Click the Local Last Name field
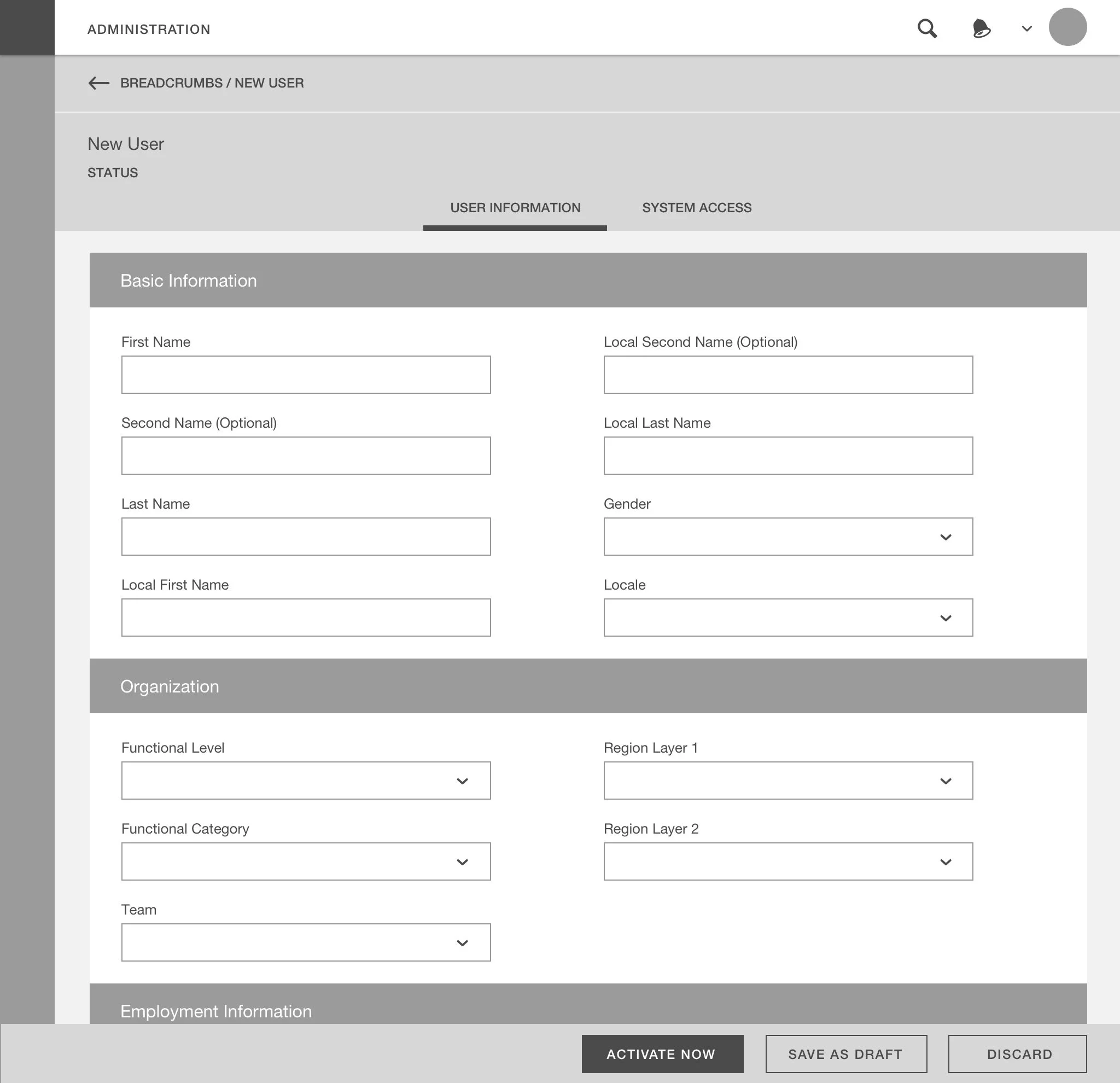Viewport: 1120px width, 1083px height. 787,456
